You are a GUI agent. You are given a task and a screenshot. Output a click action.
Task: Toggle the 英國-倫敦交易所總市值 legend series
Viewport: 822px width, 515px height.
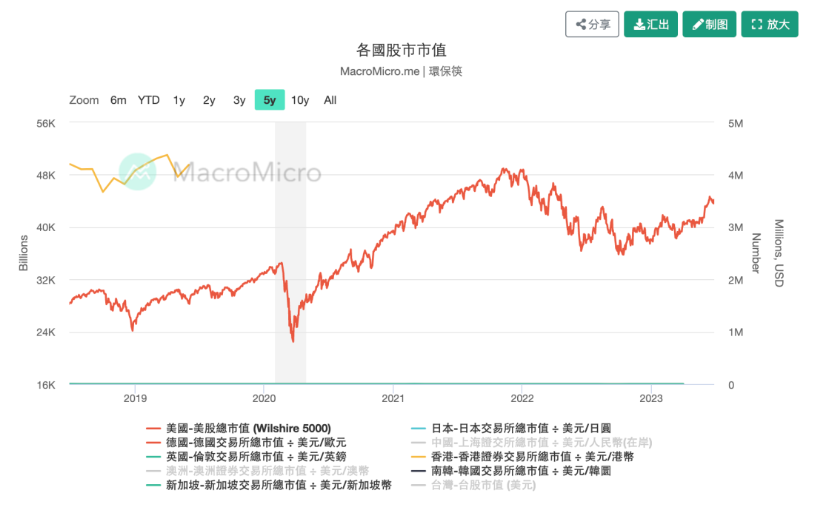pos(246,457)
